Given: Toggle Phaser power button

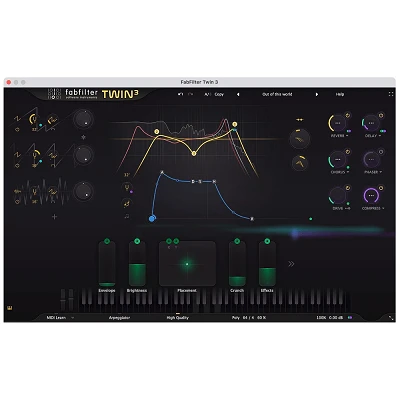Looking at the screenshot, I should pyautogui.click(x=381, y=152).
